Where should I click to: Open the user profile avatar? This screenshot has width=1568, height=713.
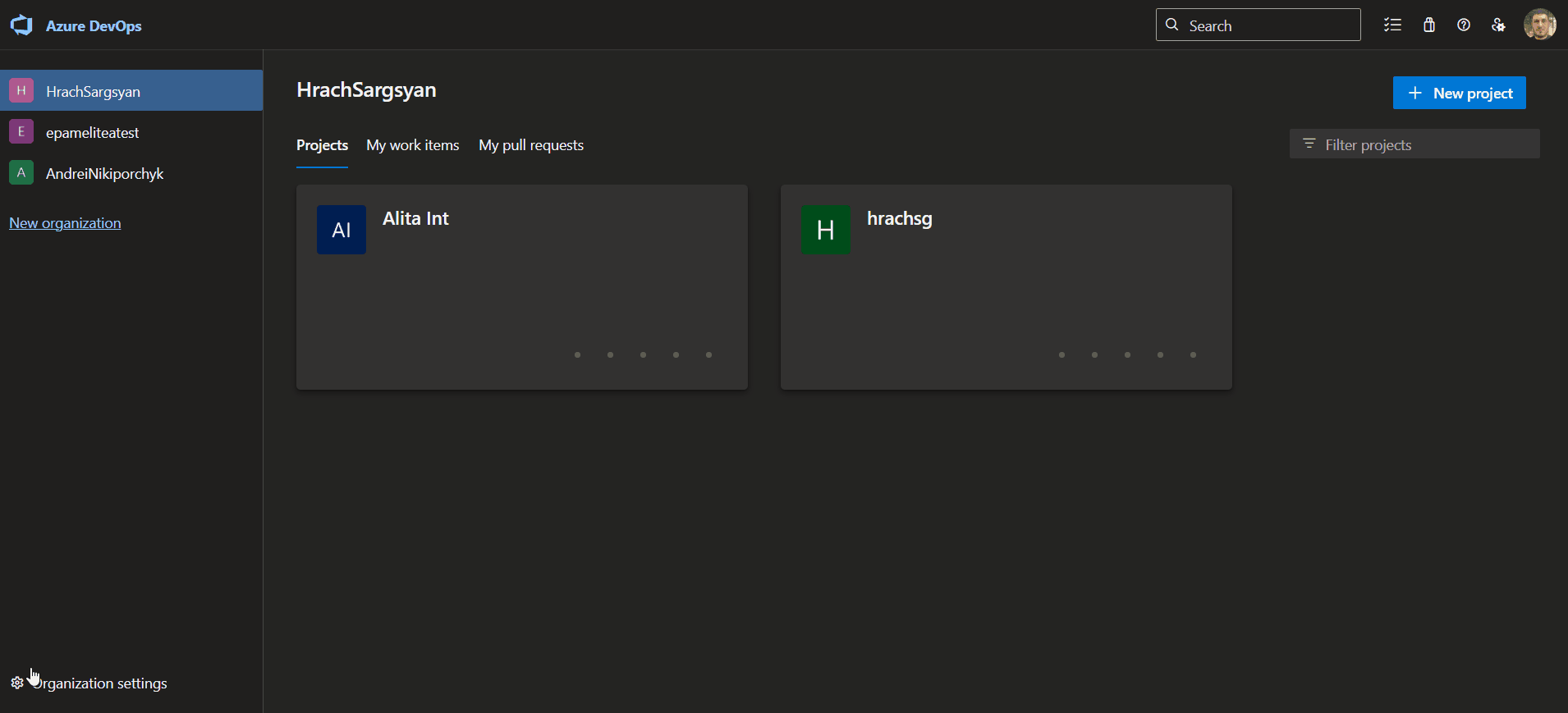[x=1539, y=25]
